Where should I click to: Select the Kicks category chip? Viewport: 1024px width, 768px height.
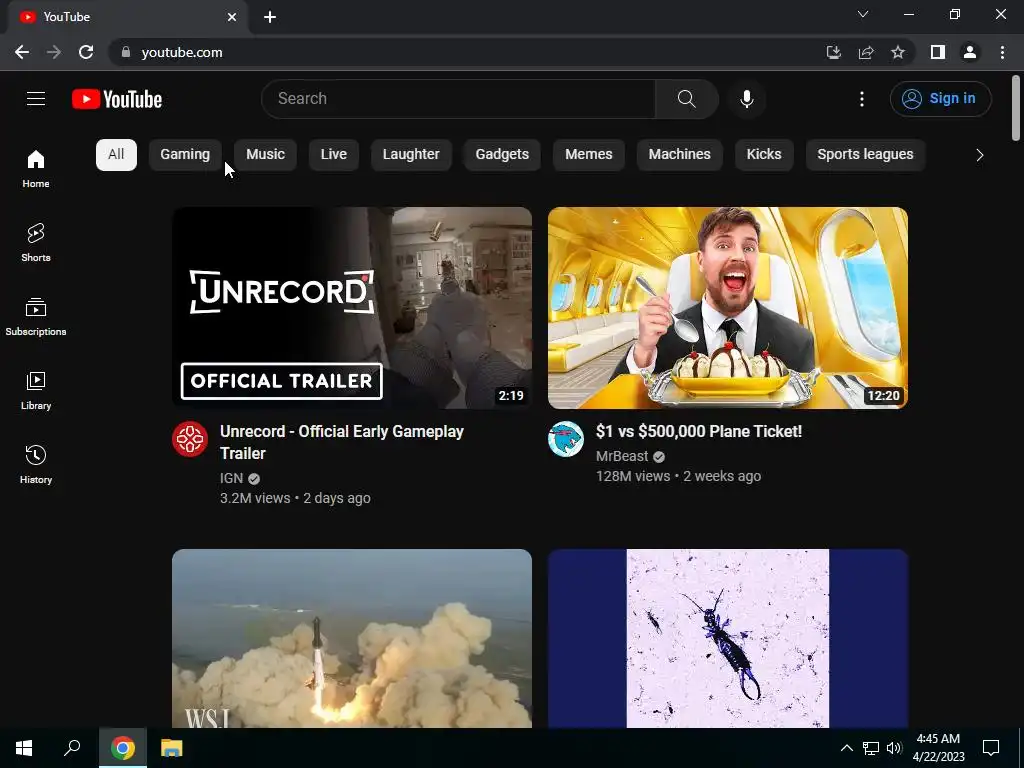(764, 155)
